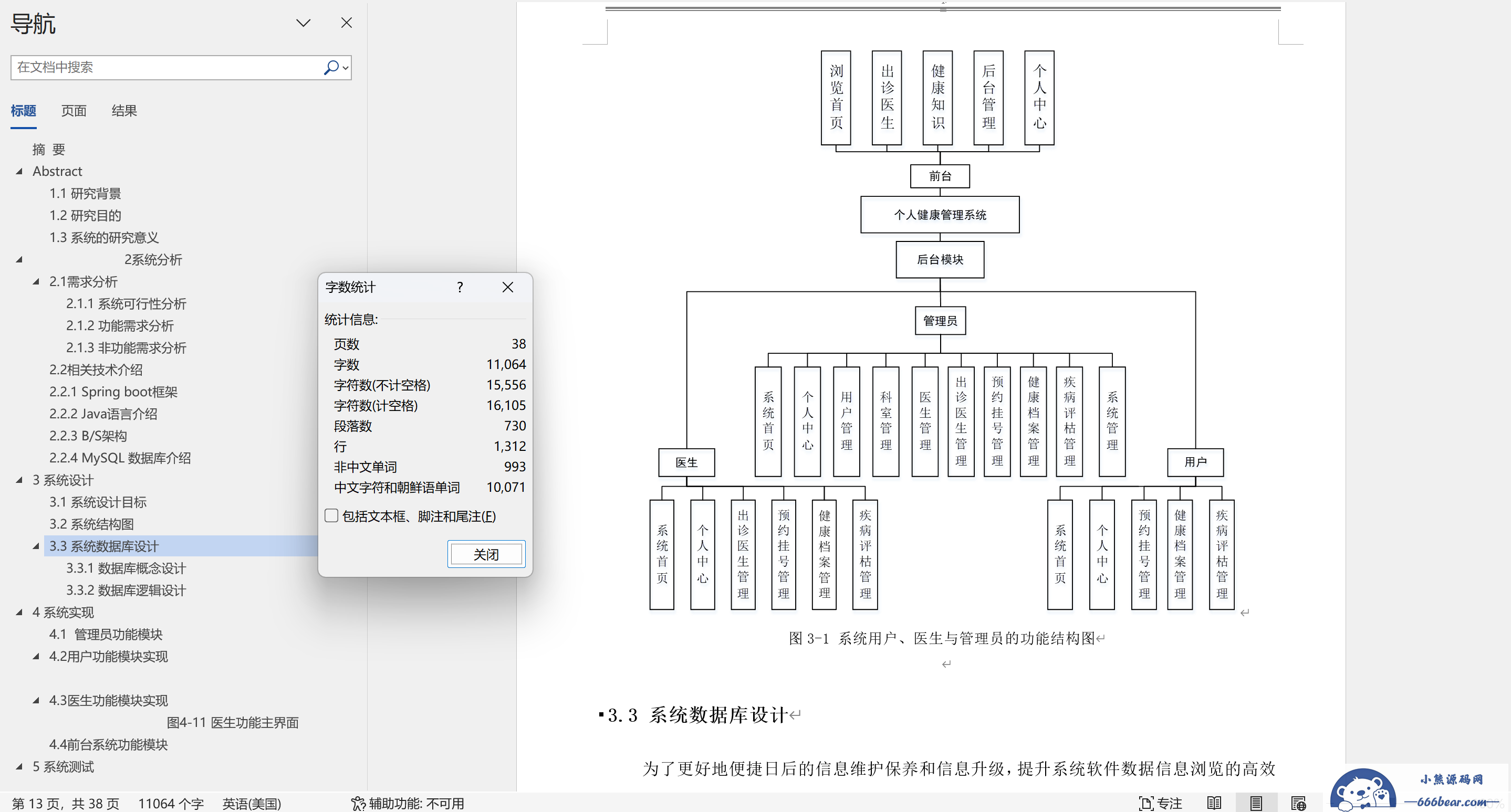The height and width of the screenshot is (812, 1511).
Task: Go to the 2.2.2 Java语言介绍 heading
Action: (x=103, y=414)
